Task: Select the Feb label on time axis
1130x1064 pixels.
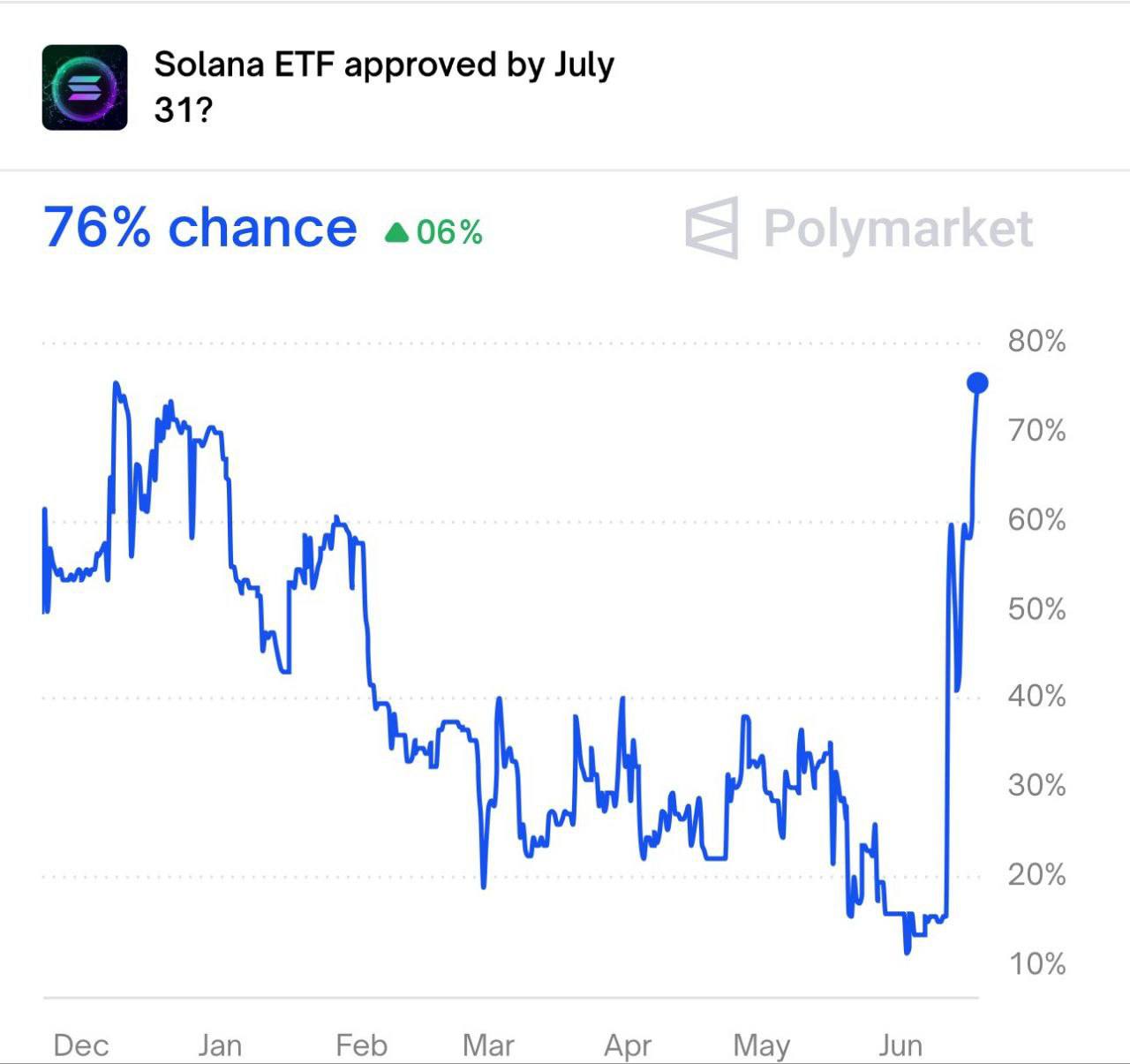Action: [x=362, y=1045]
